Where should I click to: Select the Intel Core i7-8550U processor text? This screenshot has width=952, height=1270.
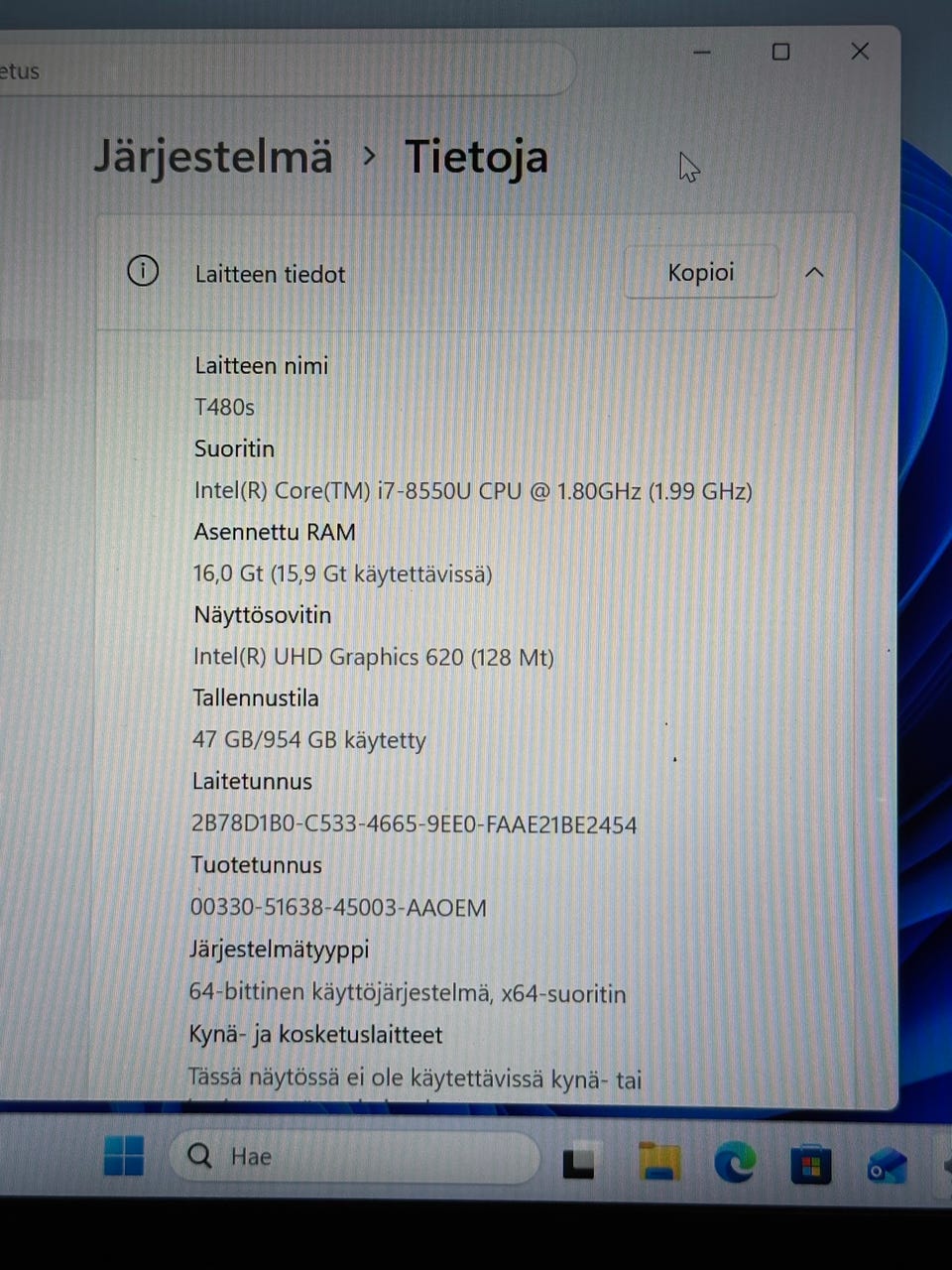pyautogui.click(x=473, y=490)
